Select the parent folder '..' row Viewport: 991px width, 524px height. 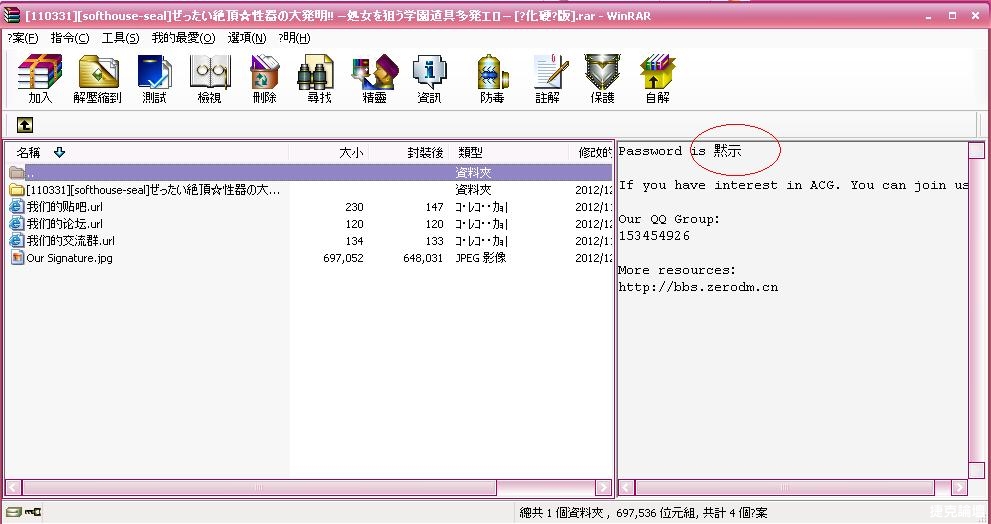pos(309,173)
